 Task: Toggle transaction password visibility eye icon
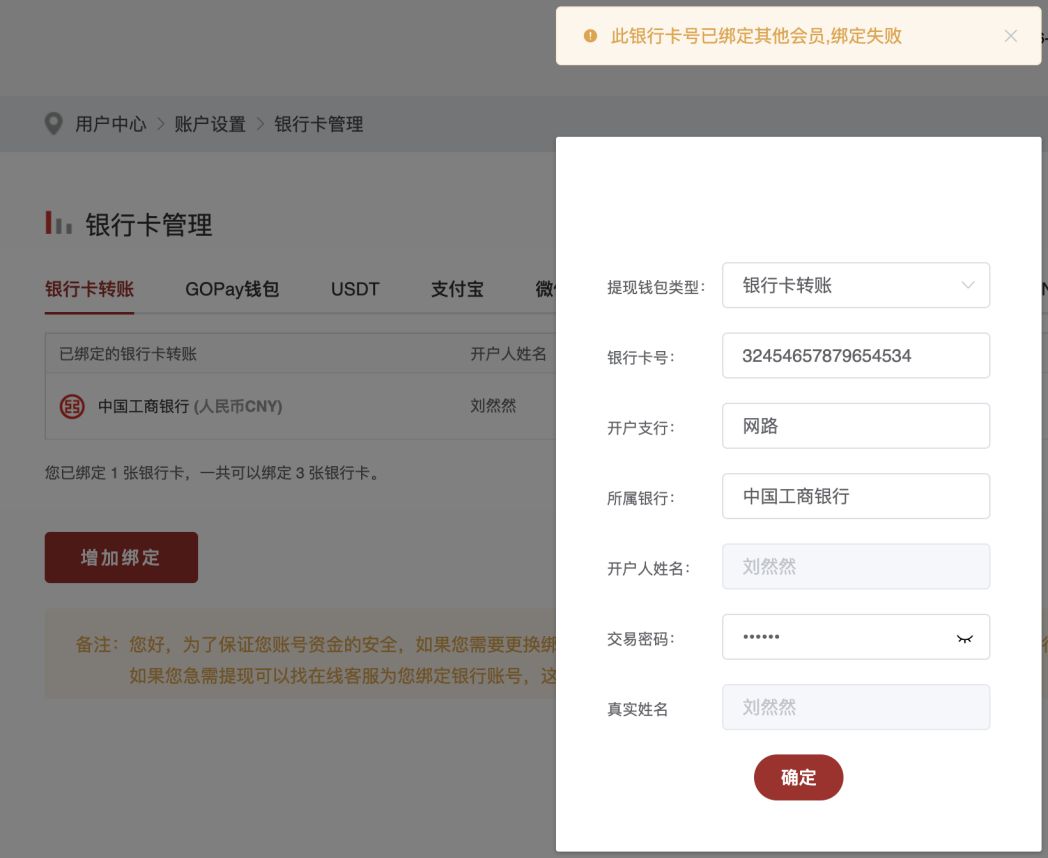(x=964, y=638)
